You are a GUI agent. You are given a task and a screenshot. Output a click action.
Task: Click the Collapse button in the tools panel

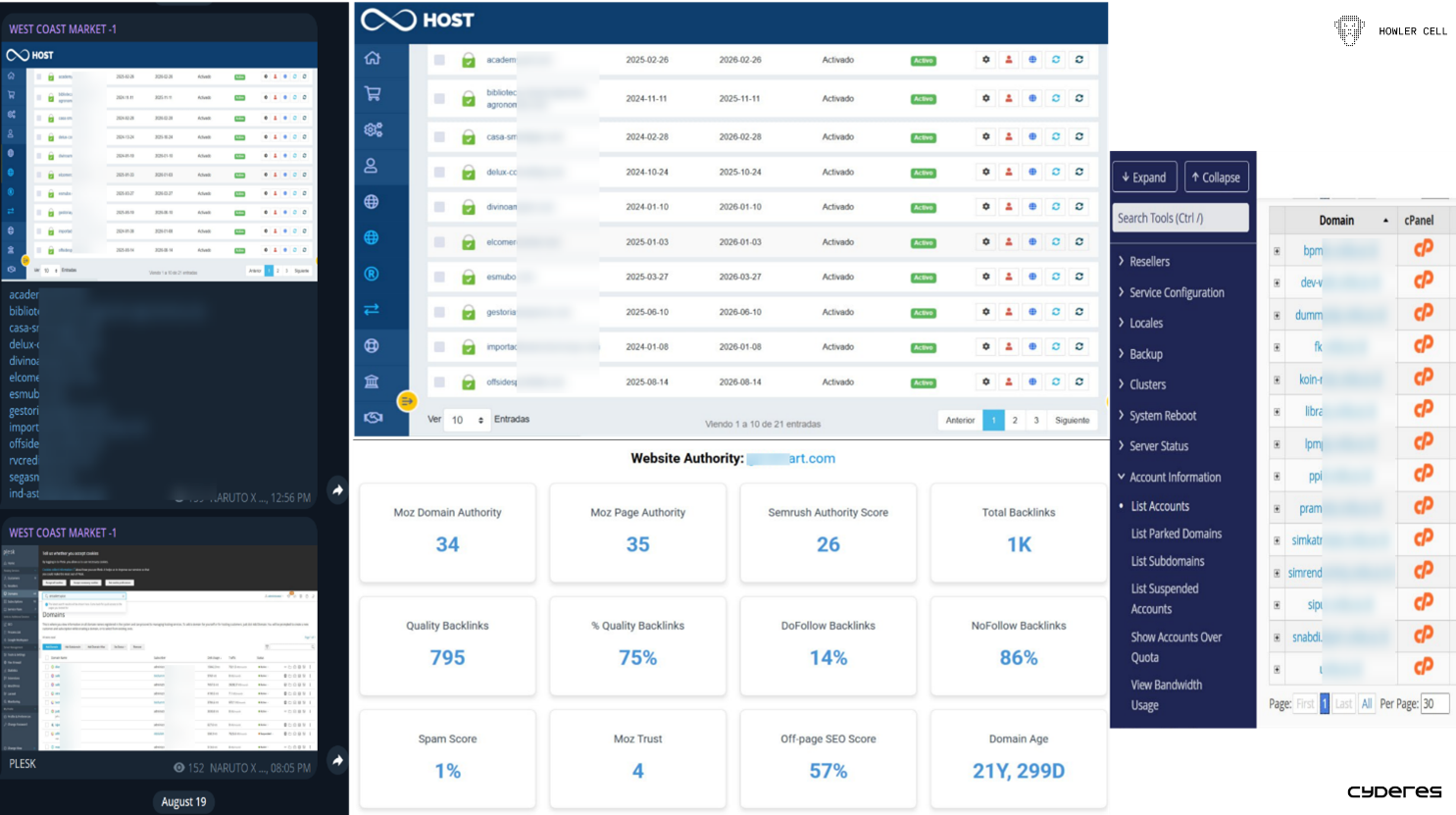[x=1216, y=177]
